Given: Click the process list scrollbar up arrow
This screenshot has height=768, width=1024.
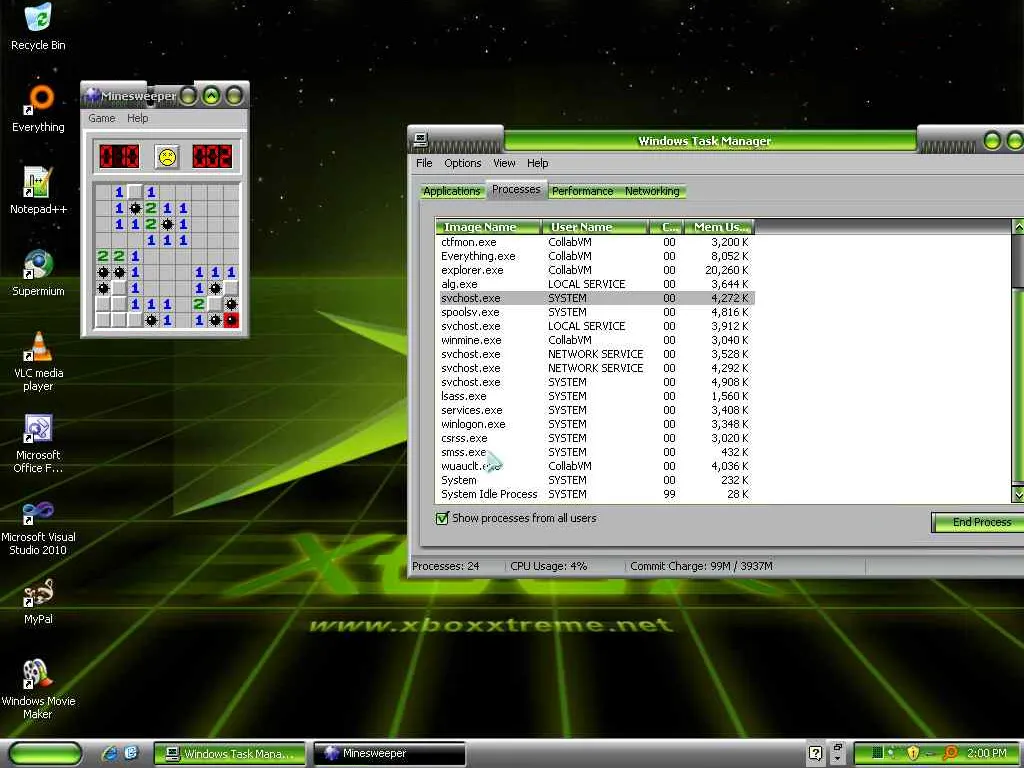Looking at the screenshot, I should click(x=1017, y=227).
